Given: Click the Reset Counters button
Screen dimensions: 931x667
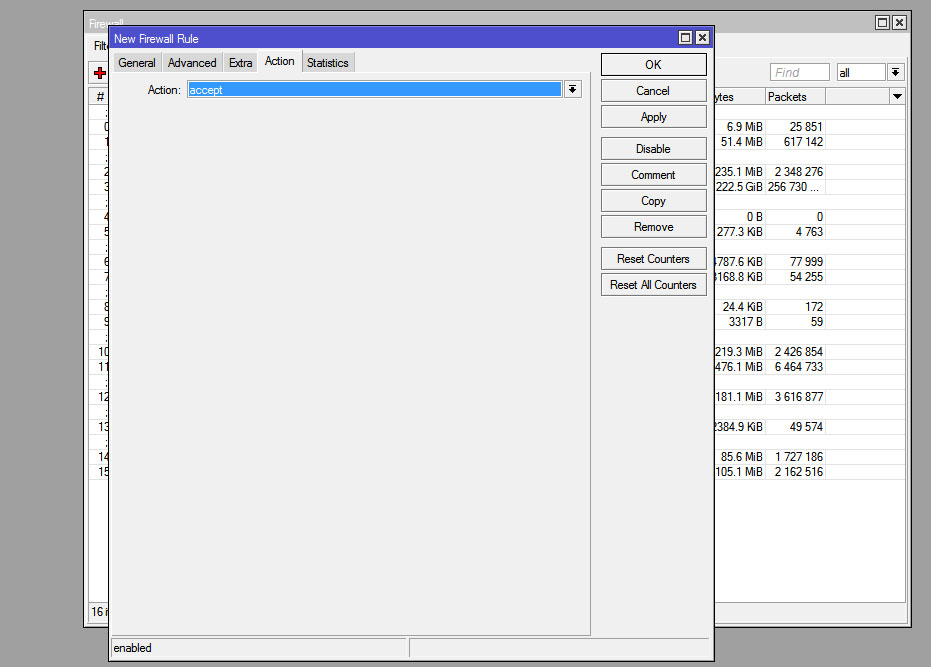Looking at the screenshot, I should click(x=653, y=259).
